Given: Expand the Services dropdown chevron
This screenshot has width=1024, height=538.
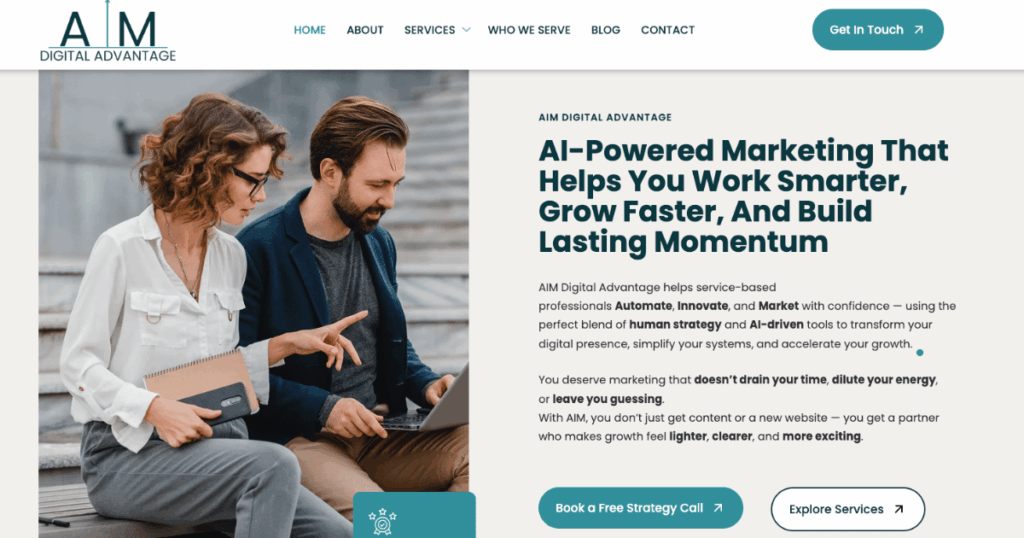Looking at the screenshot, I should point(466,29).
